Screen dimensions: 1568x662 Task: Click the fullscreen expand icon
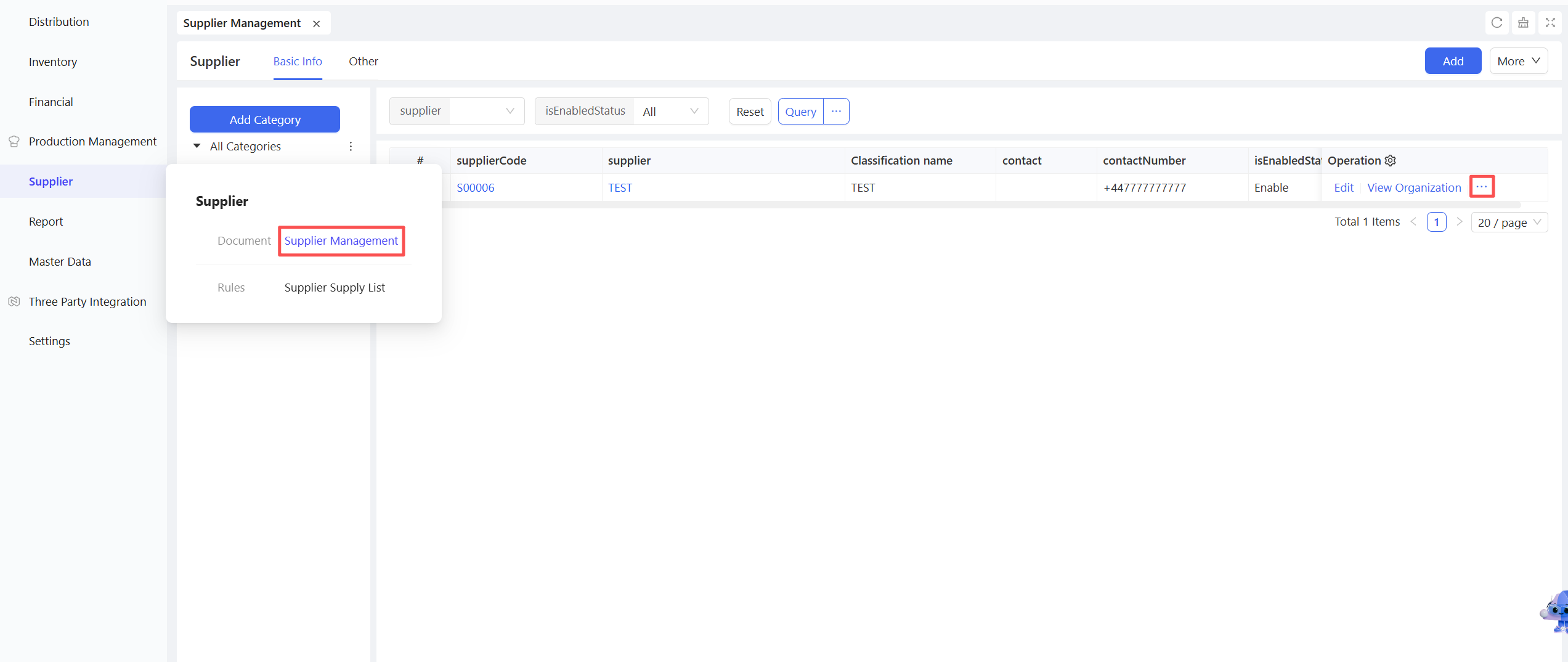pyautogui.click(x=1550, y=23)
